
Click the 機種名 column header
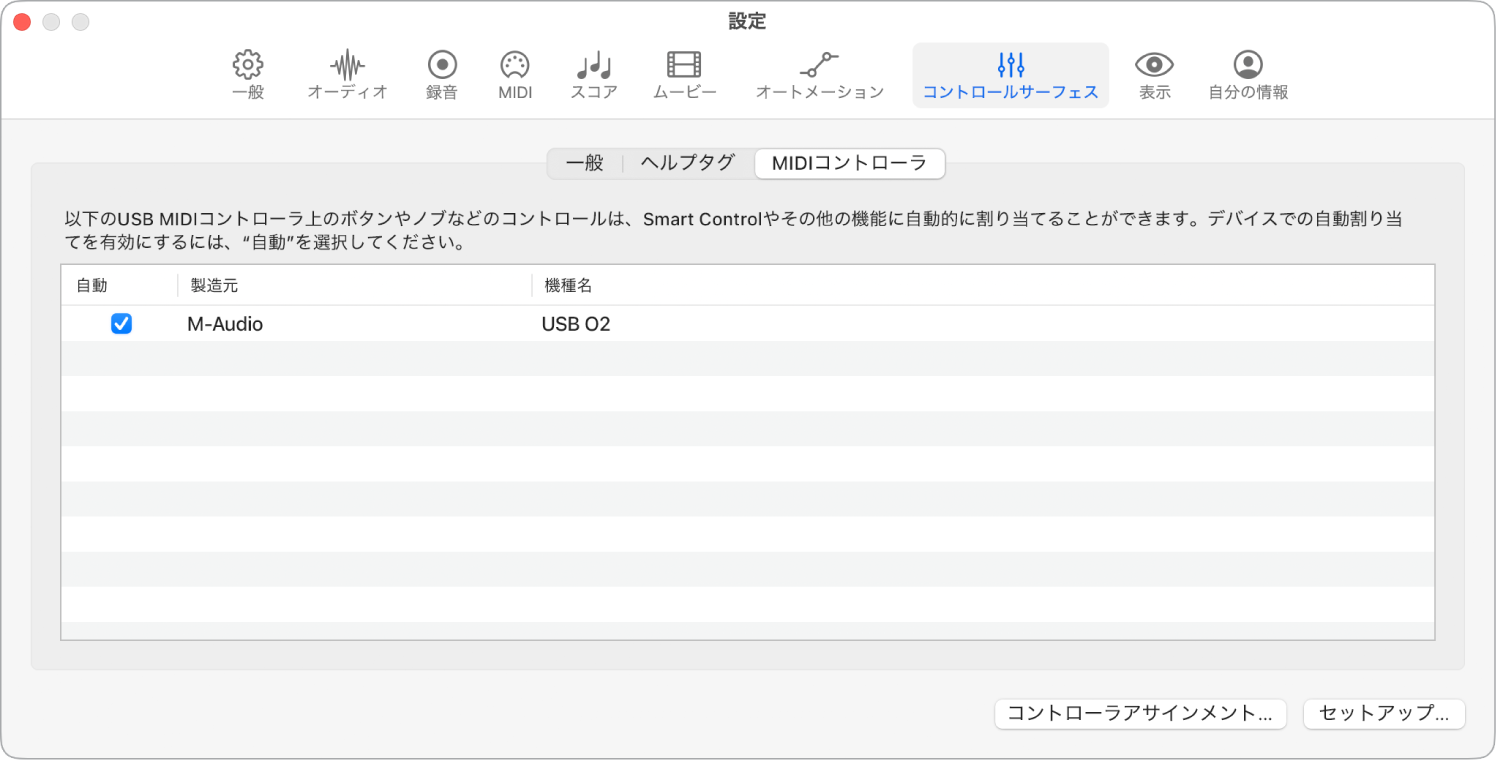566,285
